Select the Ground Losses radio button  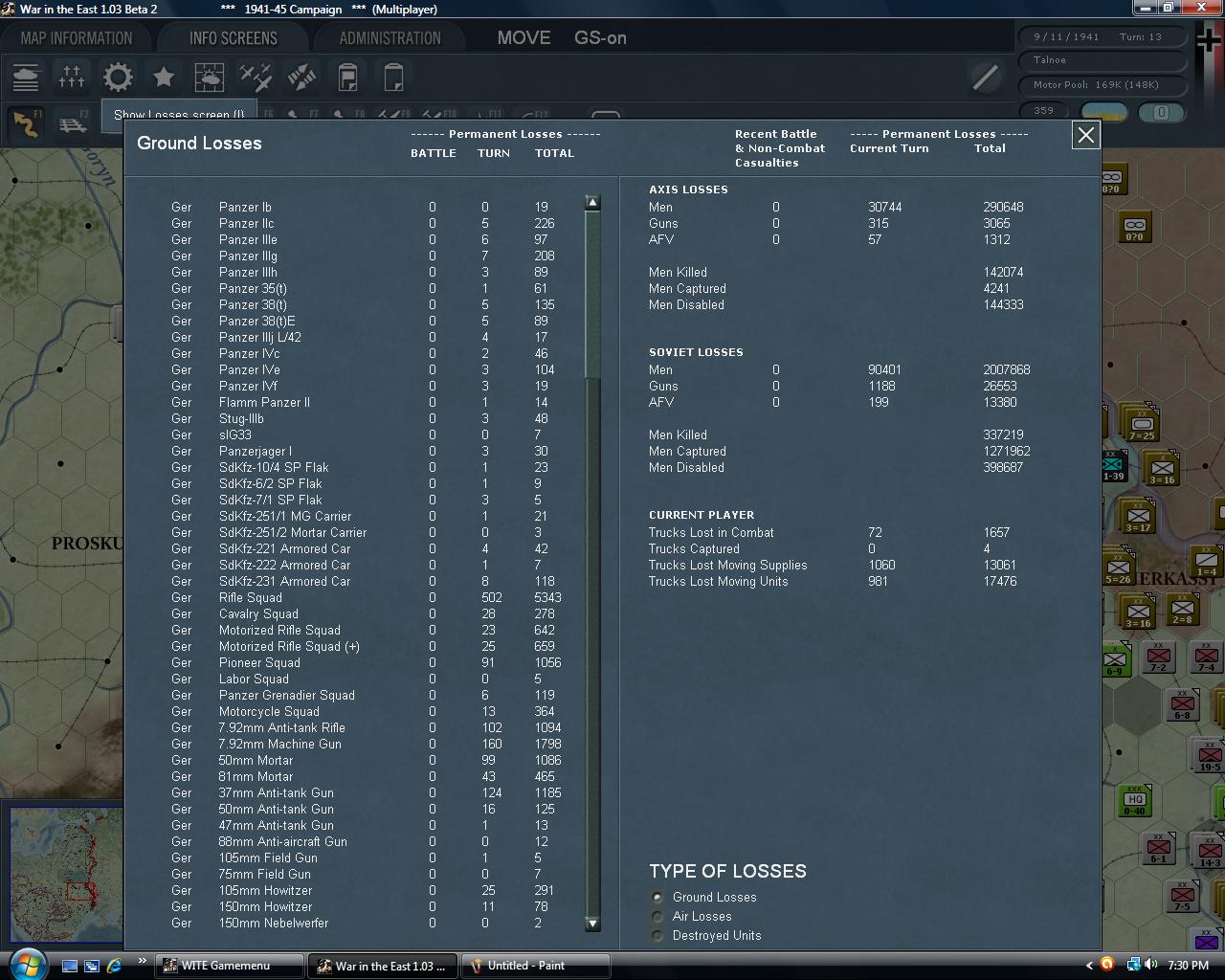(x=657, y=898)
